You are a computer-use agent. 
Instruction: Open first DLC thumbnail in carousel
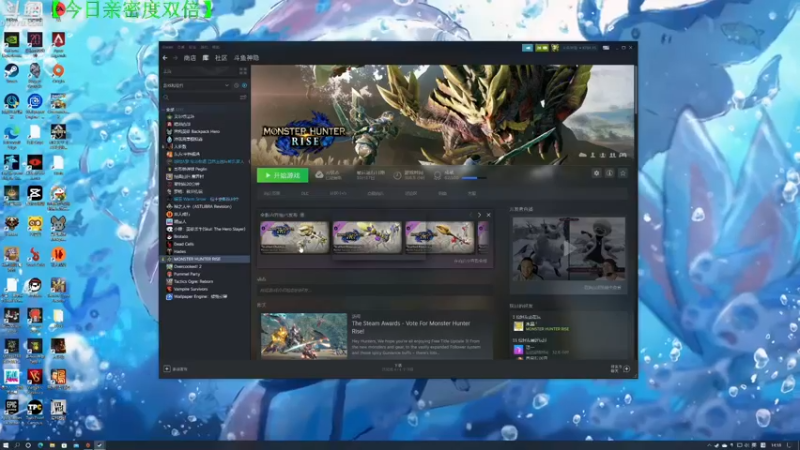click(x=295, y=238)
